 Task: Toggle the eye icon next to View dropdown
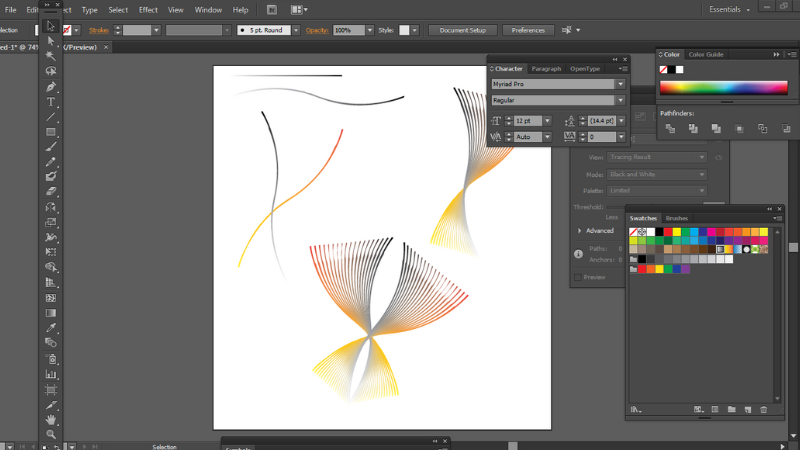coord(718,158)
